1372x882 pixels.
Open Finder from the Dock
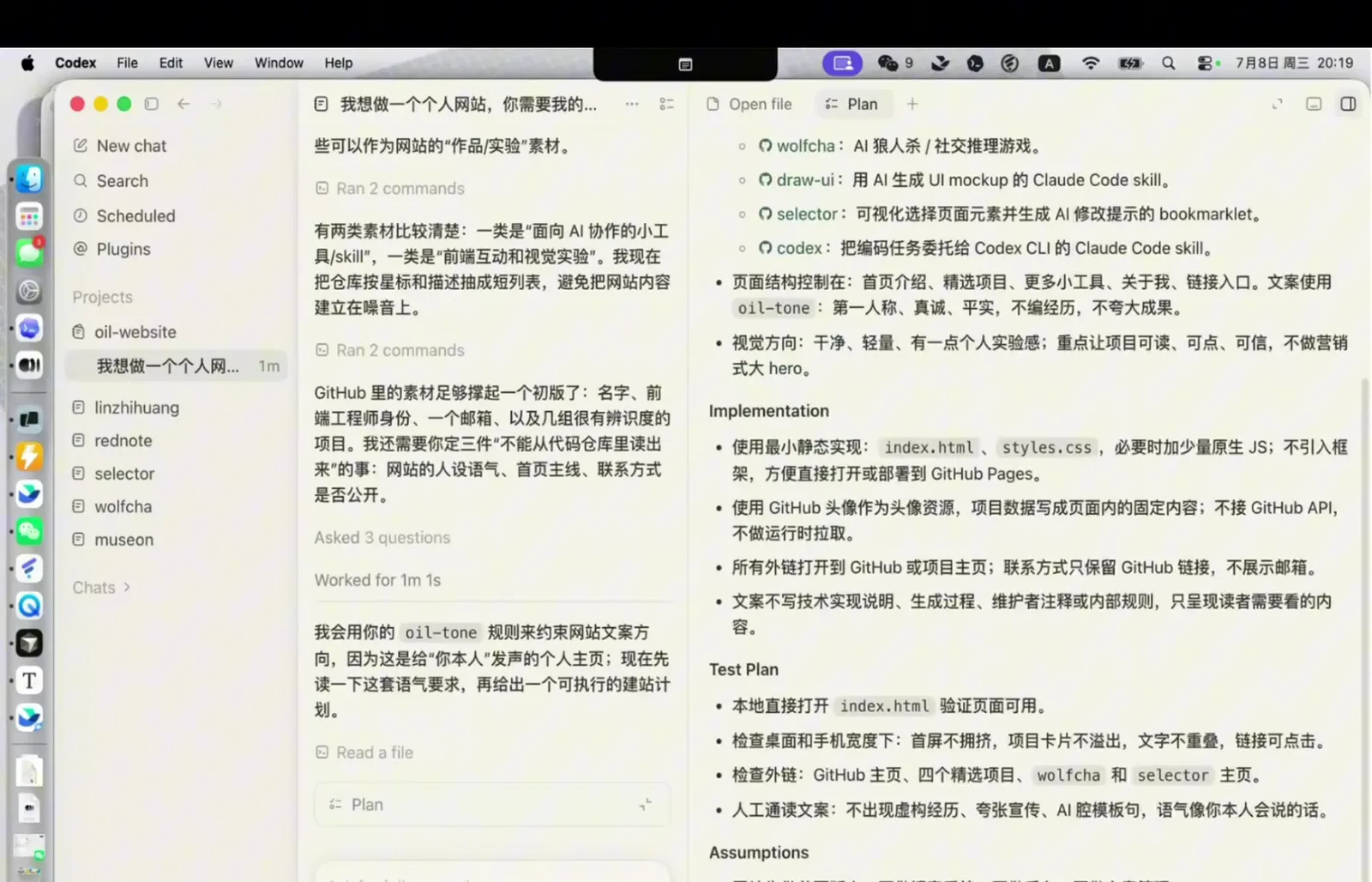click(29, 178)
